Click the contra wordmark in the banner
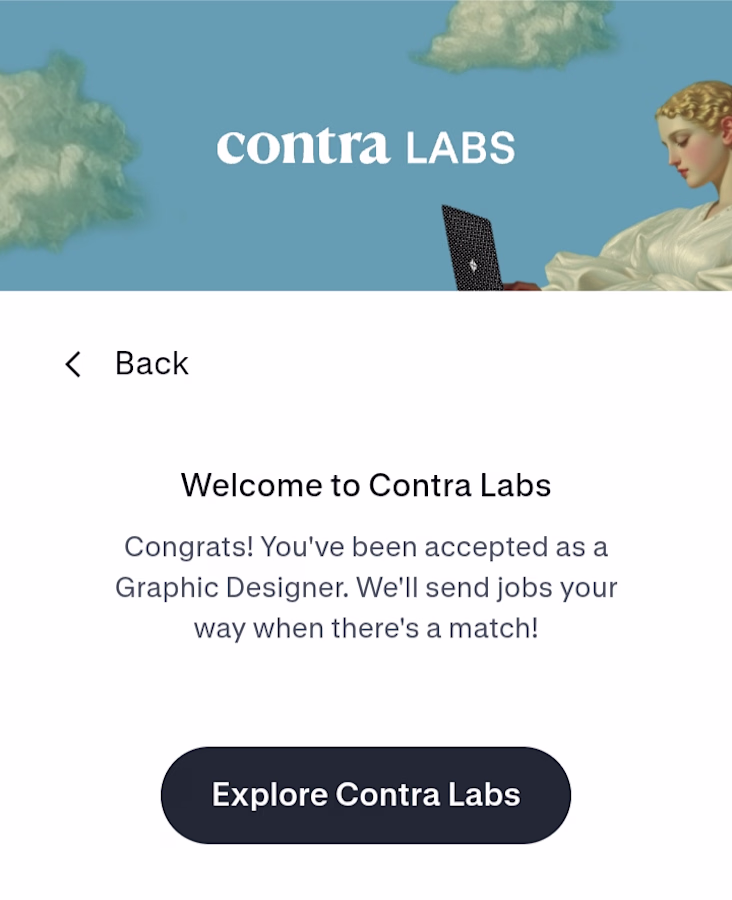 (303, 148)
